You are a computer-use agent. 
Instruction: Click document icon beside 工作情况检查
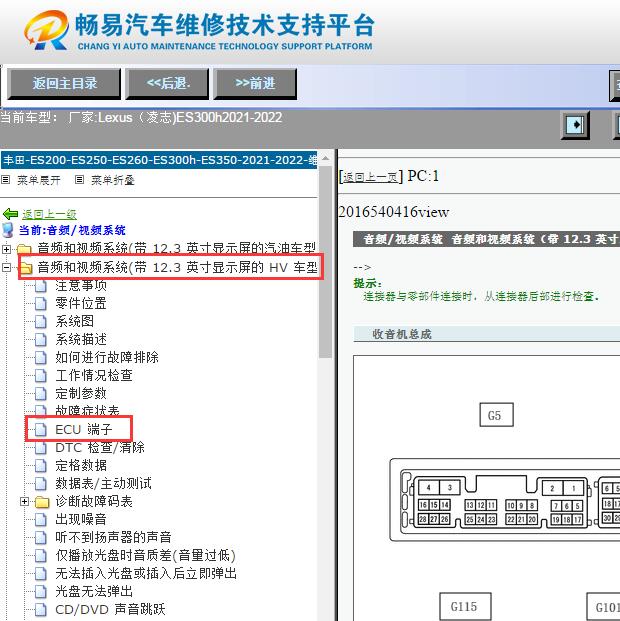[40, 375]
